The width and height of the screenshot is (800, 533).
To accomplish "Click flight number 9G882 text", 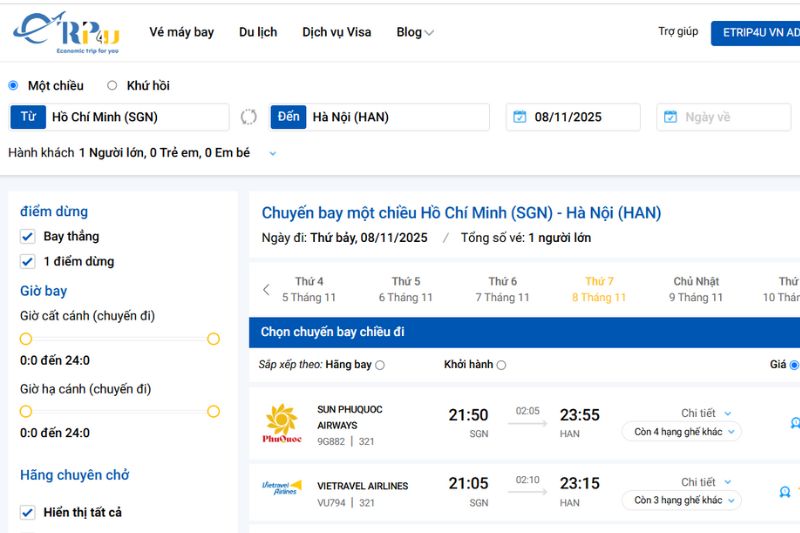I will click(x=331, y=442).
